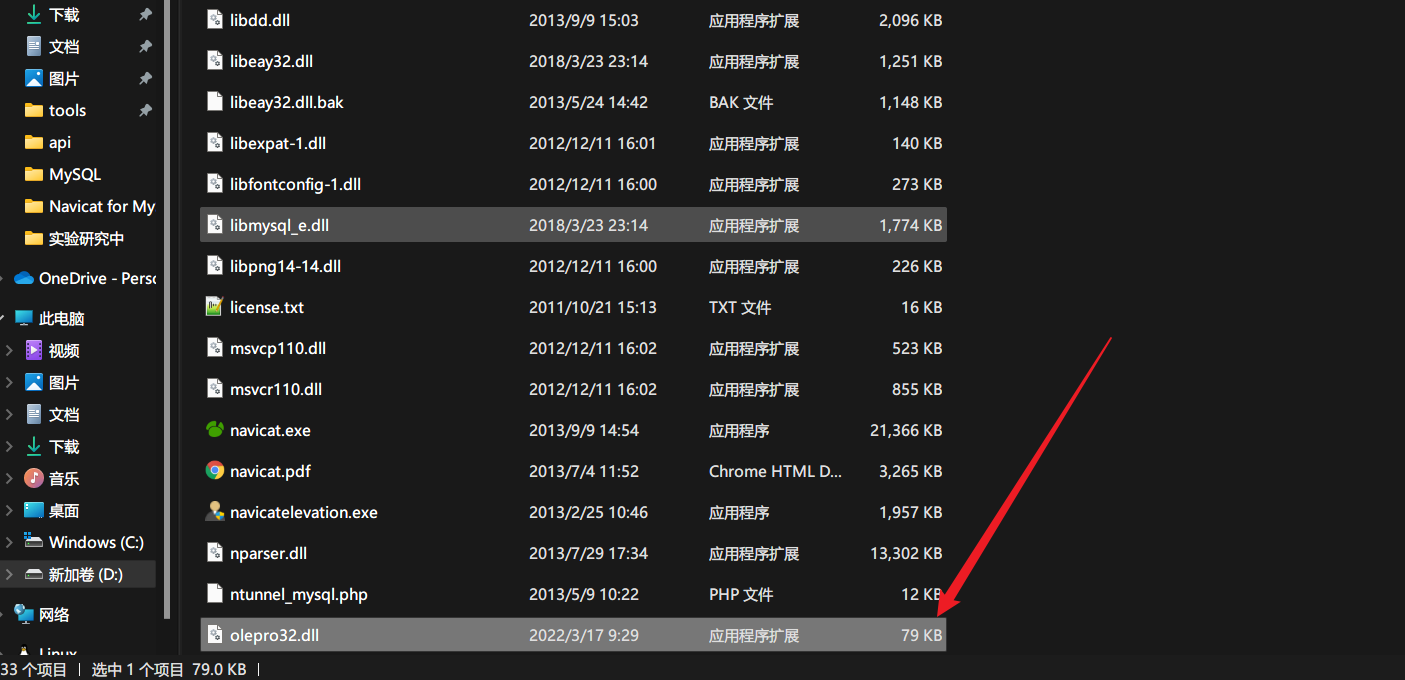Select the ntunnel_mysql.php file name
The height and width of the screenshot is (680, 1405).
[x=299, y=594]
